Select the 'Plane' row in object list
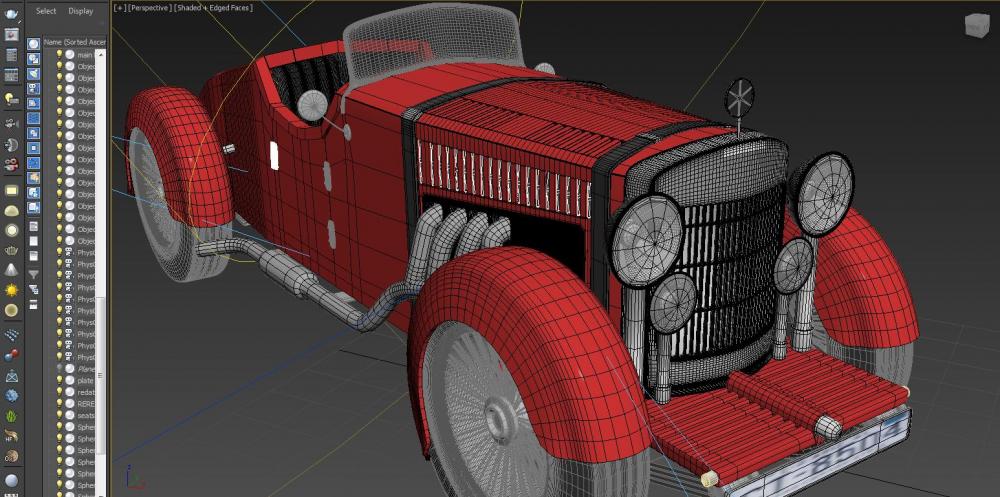The width and height of the screenshot is (1000, 497). 74,369
